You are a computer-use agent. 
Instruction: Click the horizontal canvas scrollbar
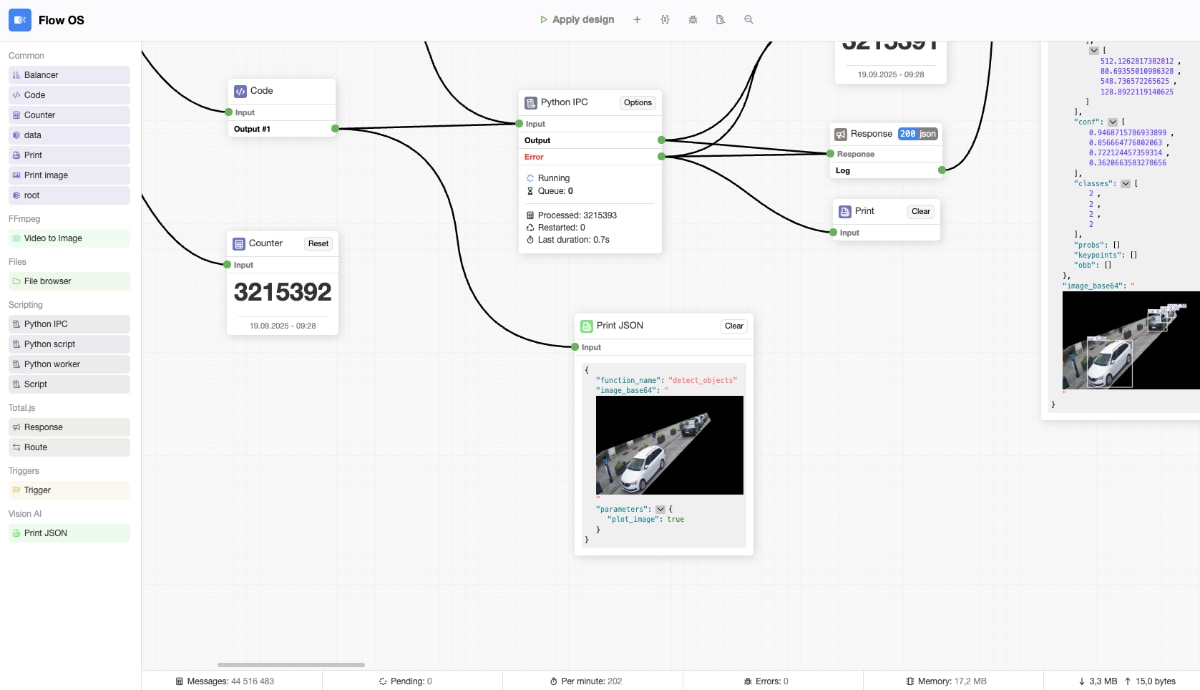[x=290, y=663]
